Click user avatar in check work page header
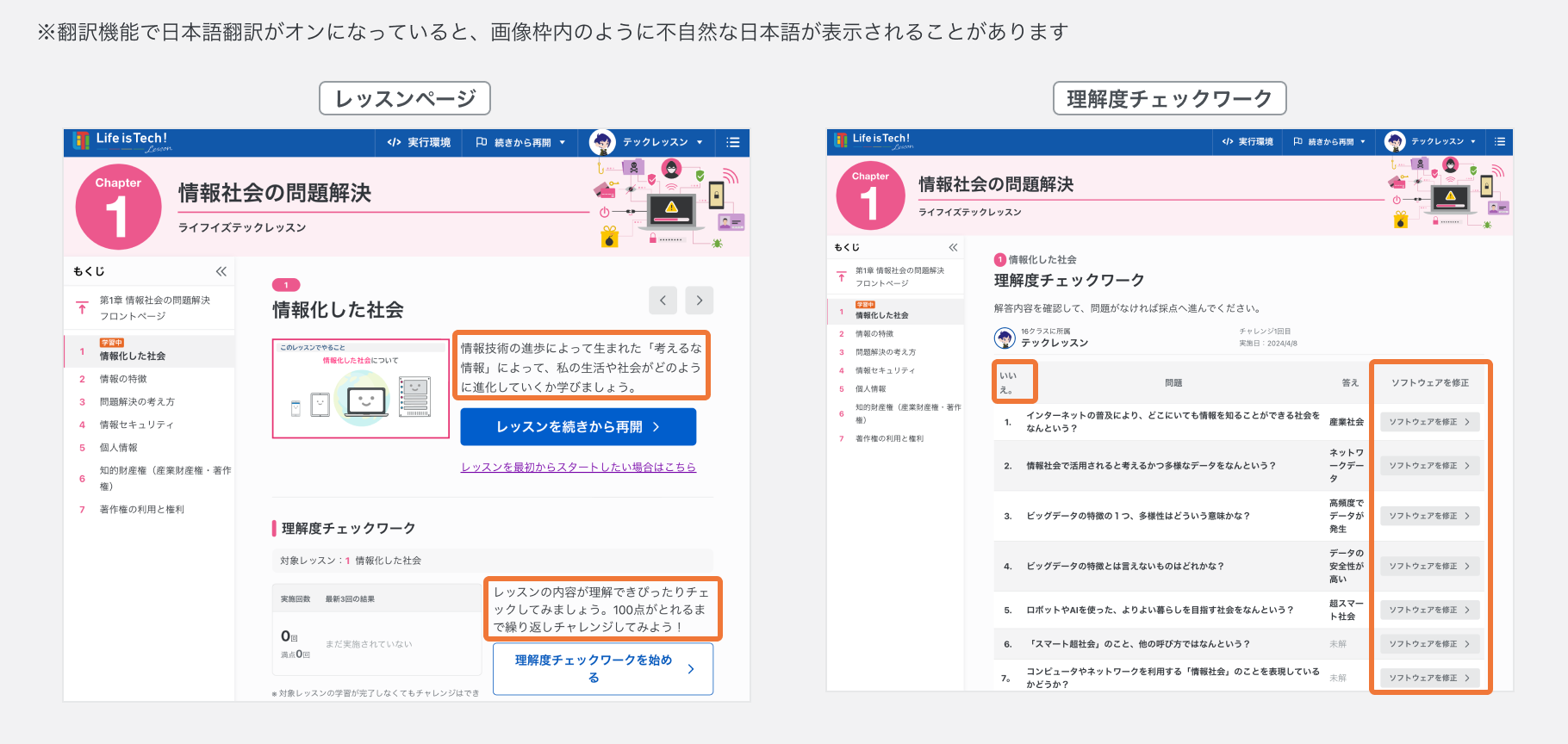 tap(1395, 141)
